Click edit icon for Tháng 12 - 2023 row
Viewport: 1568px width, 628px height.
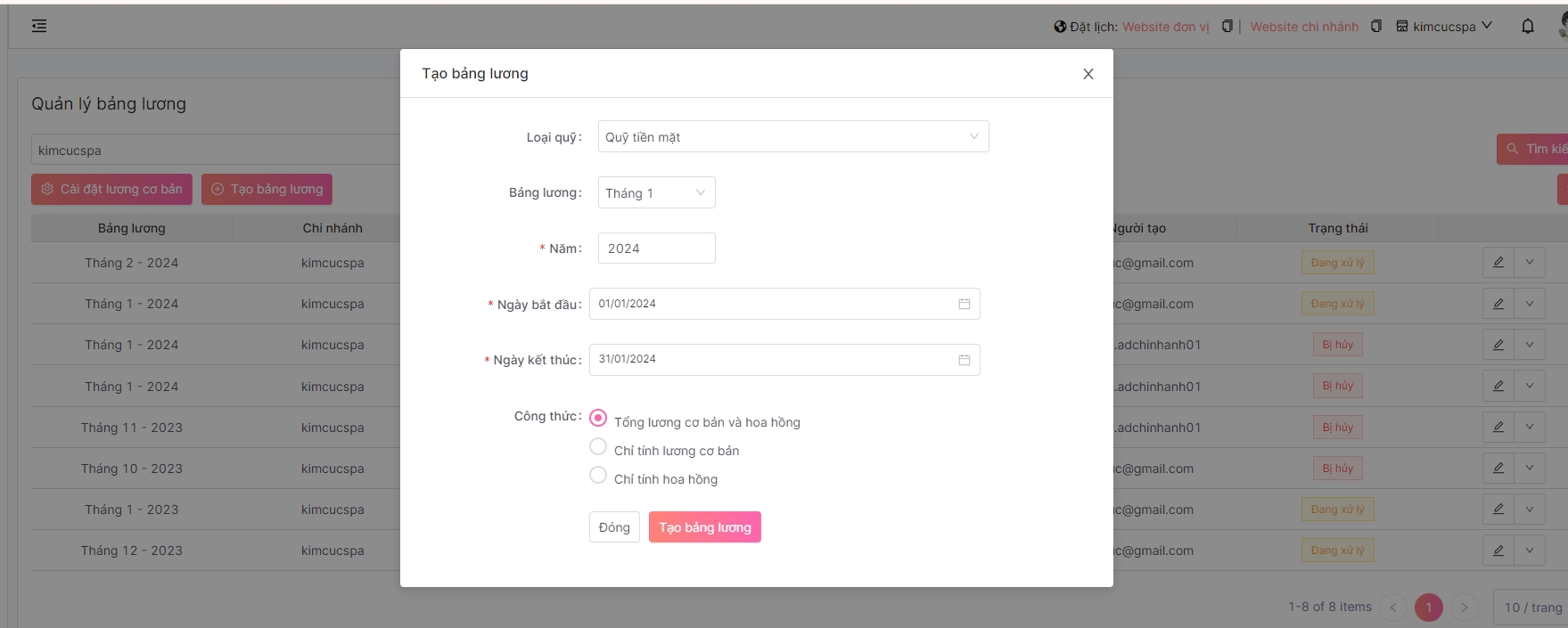pyautogui.click(x=1498, y=551)
